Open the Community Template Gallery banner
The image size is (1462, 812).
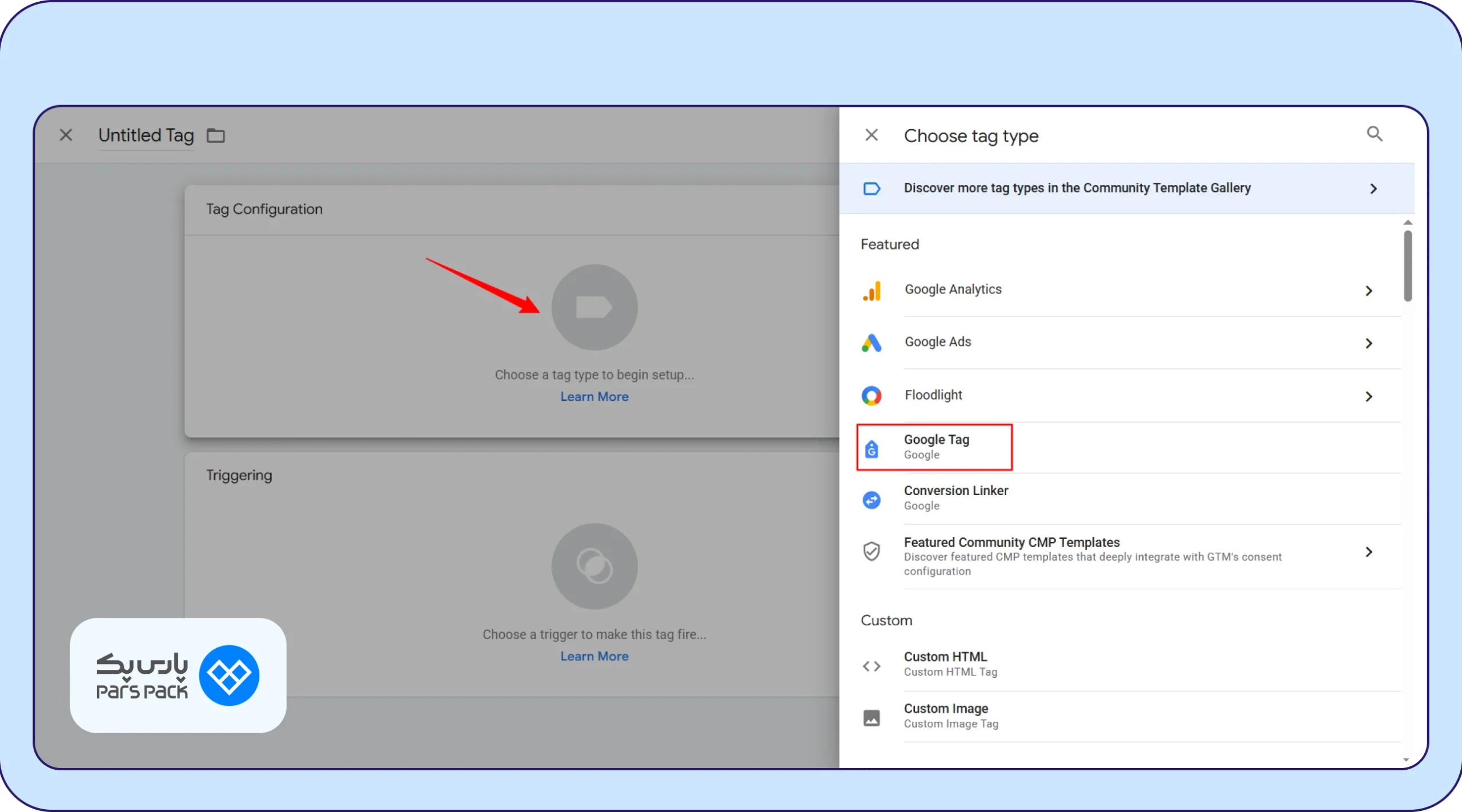[x=1126, y=188]
